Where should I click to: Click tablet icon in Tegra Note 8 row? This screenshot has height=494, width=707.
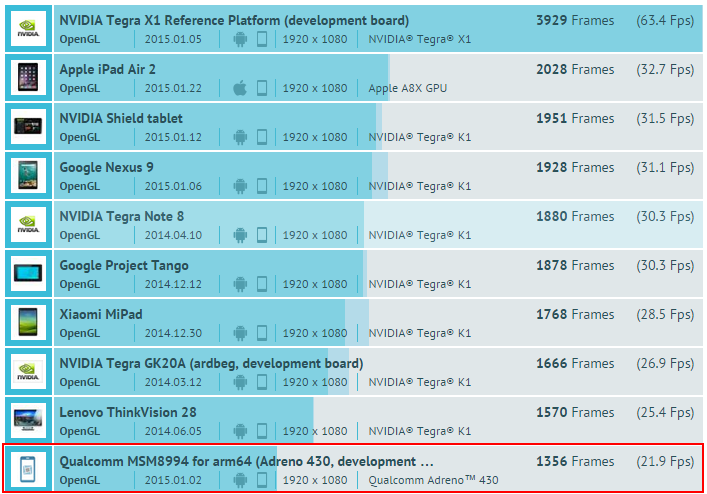click(x=262, y=235)
